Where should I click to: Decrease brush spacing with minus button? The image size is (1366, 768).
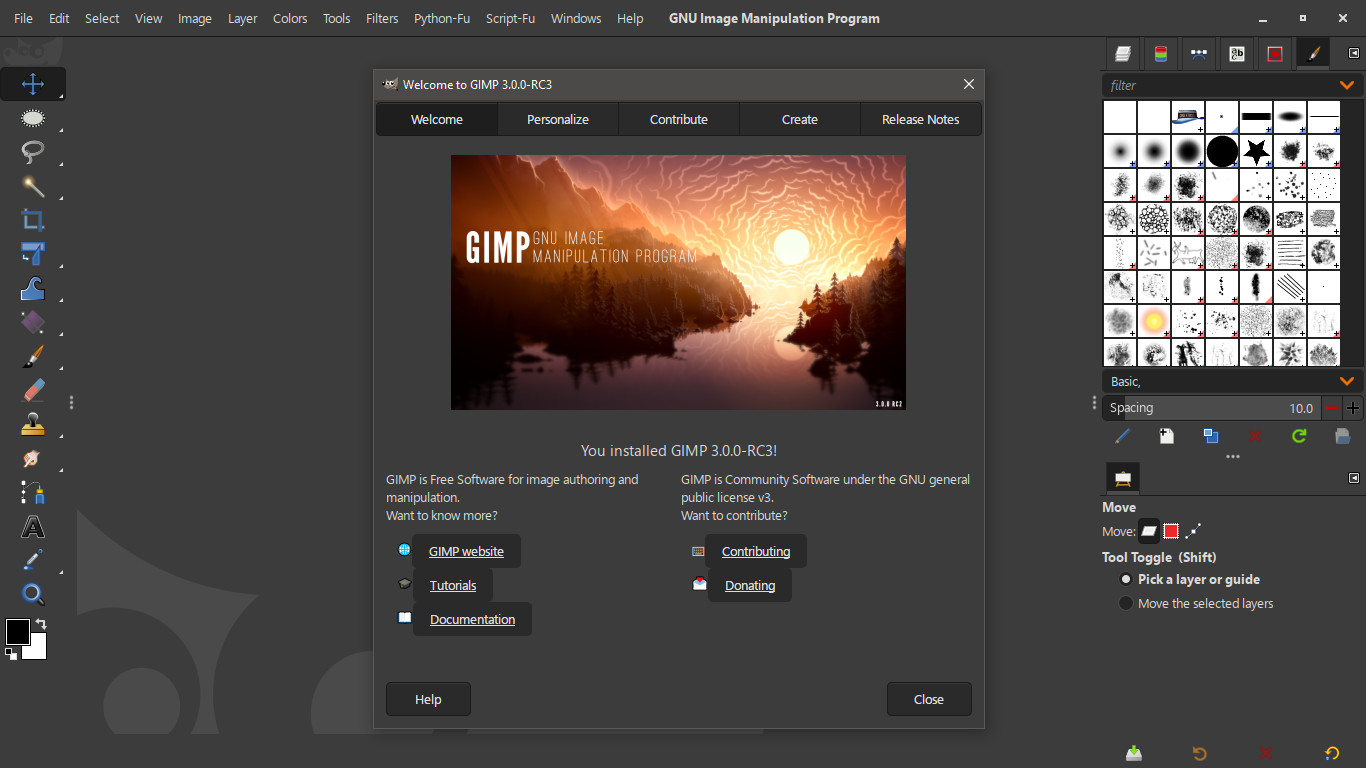(x=1332, y=408)
